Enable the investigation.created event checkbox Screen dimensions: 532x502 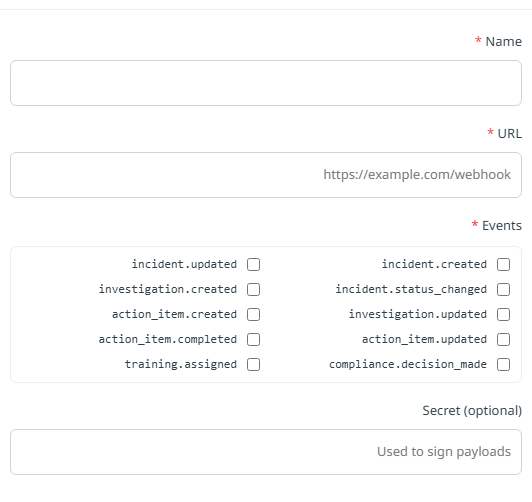pyautogui.click(x=253, y=290)
